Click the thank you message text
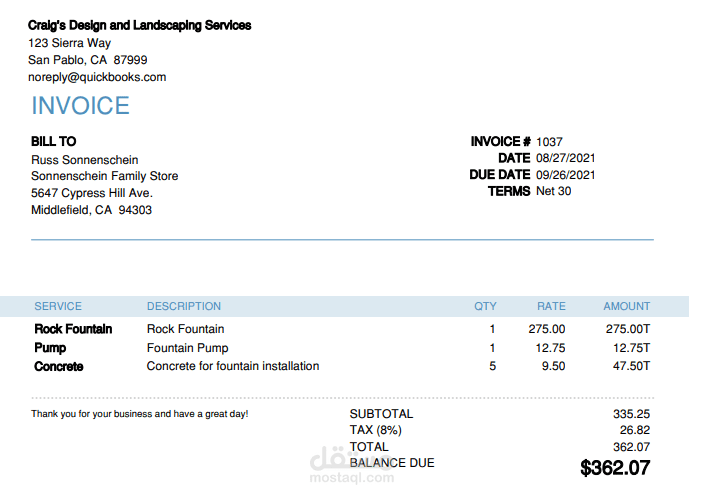The height and width of the screenshot is (495, 704). (140, 413)
